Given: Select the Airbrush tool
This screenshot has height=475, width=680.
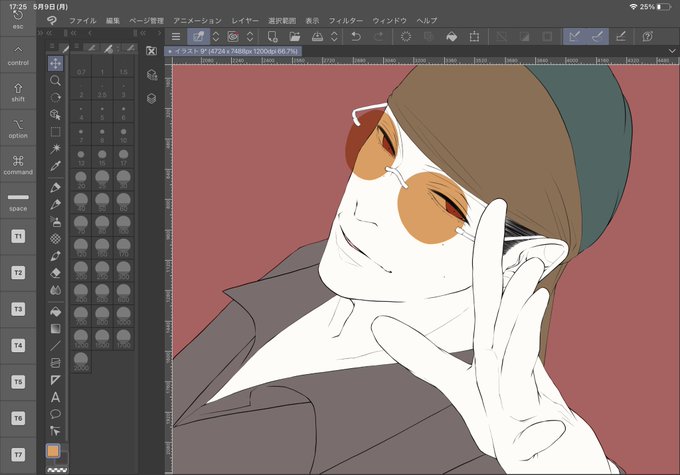Looking at the screenshot, I should click(x=56, y=222).
